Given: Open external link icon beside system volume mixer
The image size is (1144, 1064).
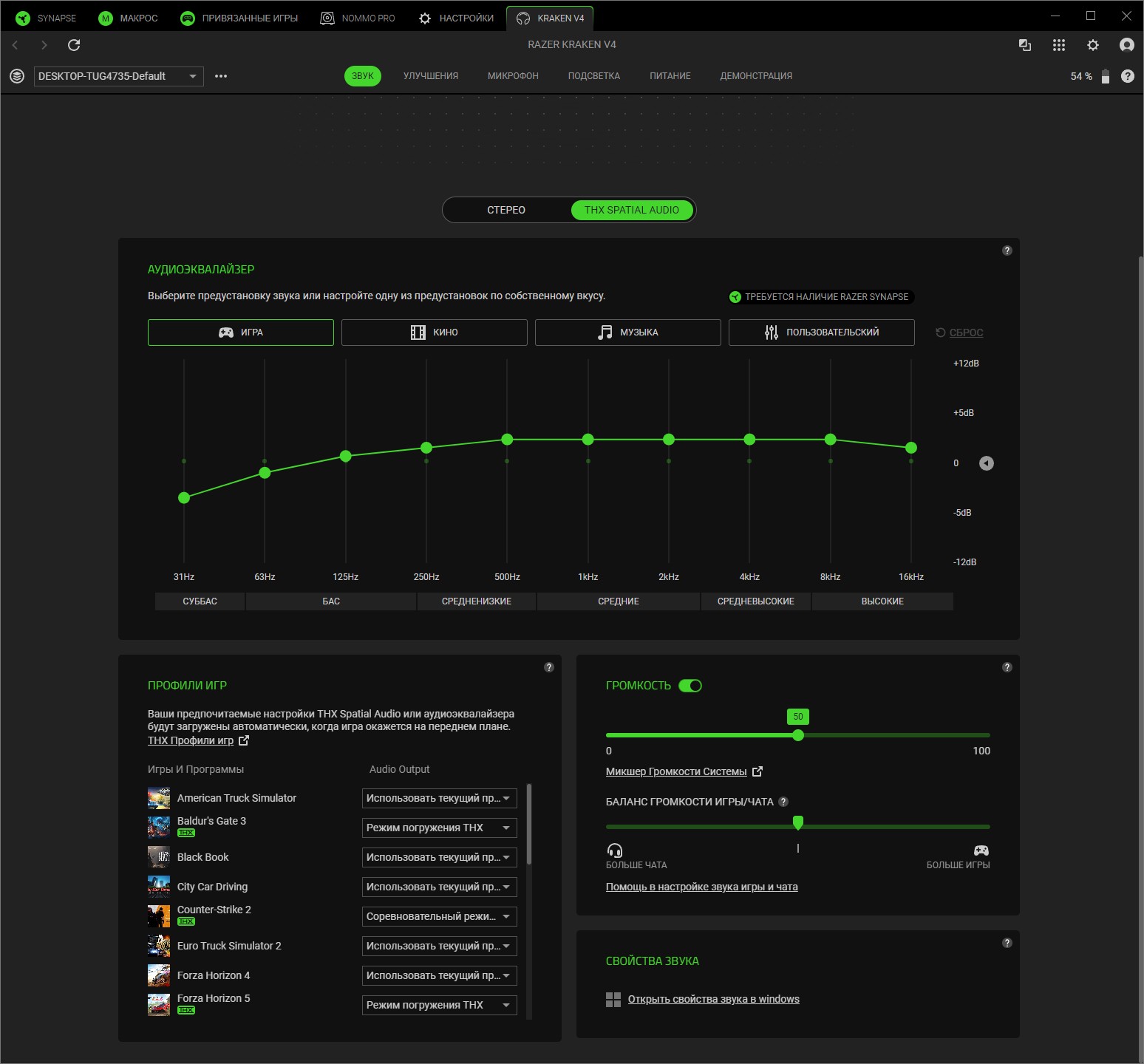Looking at the screenshot, I should click(x=757, y=771).
